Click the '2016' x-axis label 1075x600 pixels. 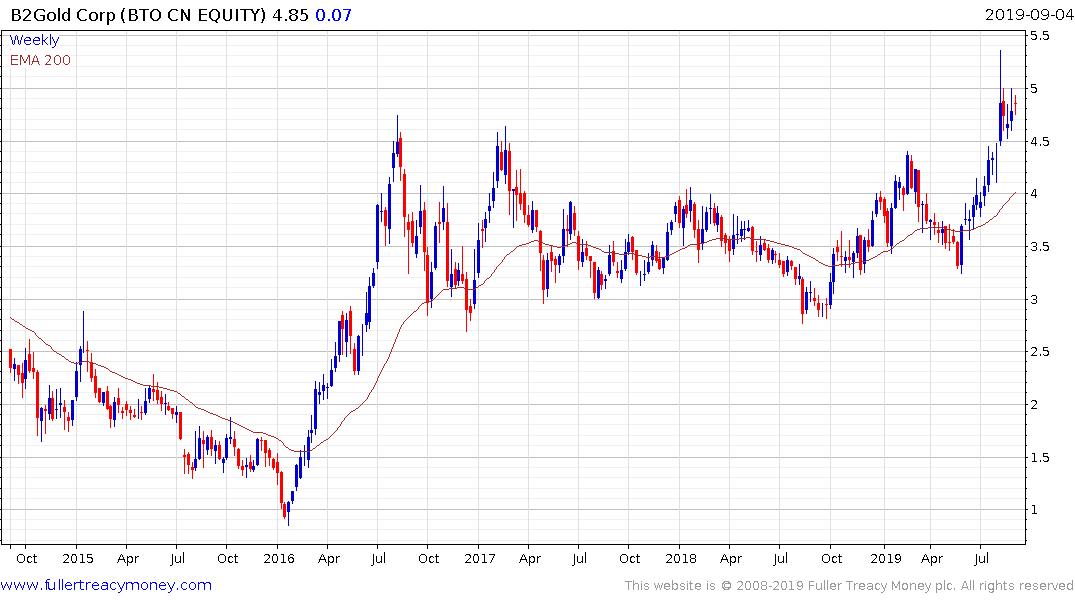click(278, 558)
